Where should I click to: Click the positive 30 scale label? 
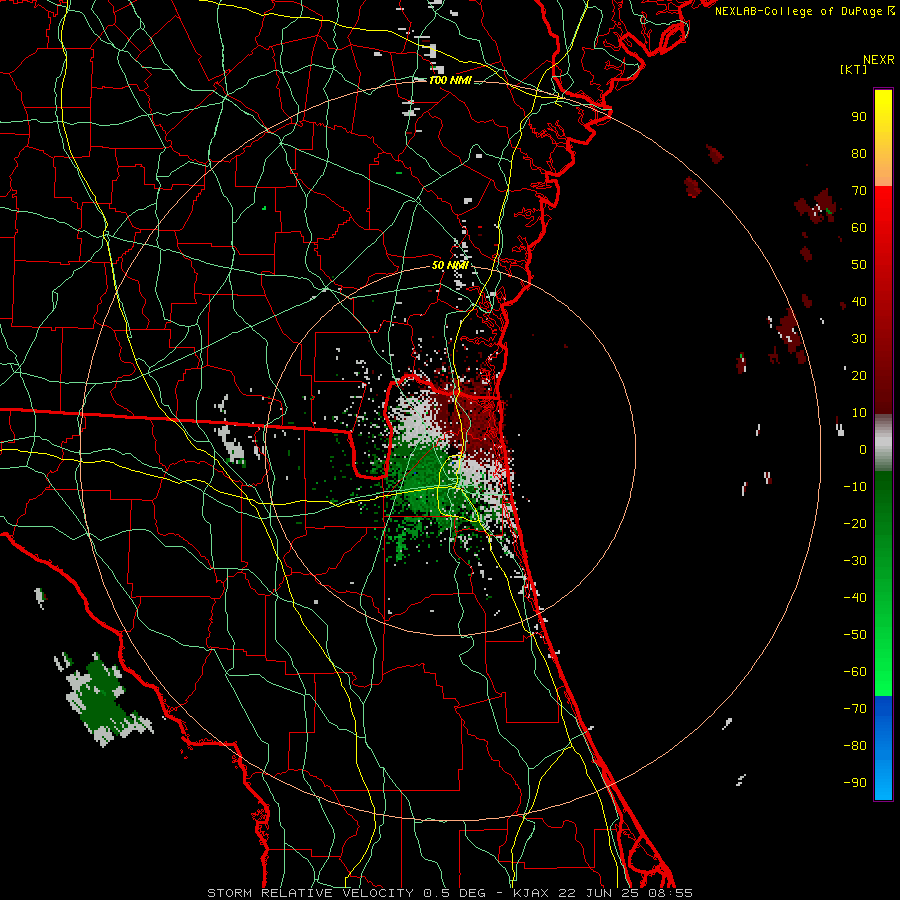(x=859, y=339)
